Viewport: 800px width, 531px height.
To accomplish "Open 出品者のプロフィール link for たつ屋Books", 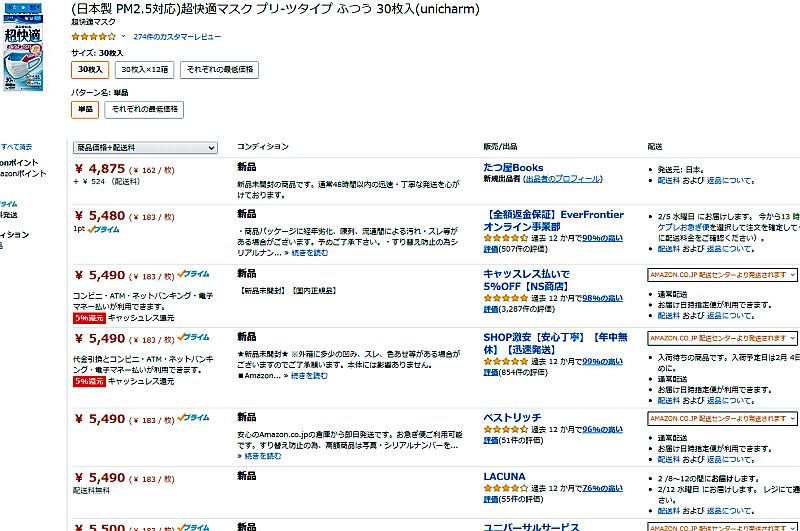I will (x=563, y=179).
